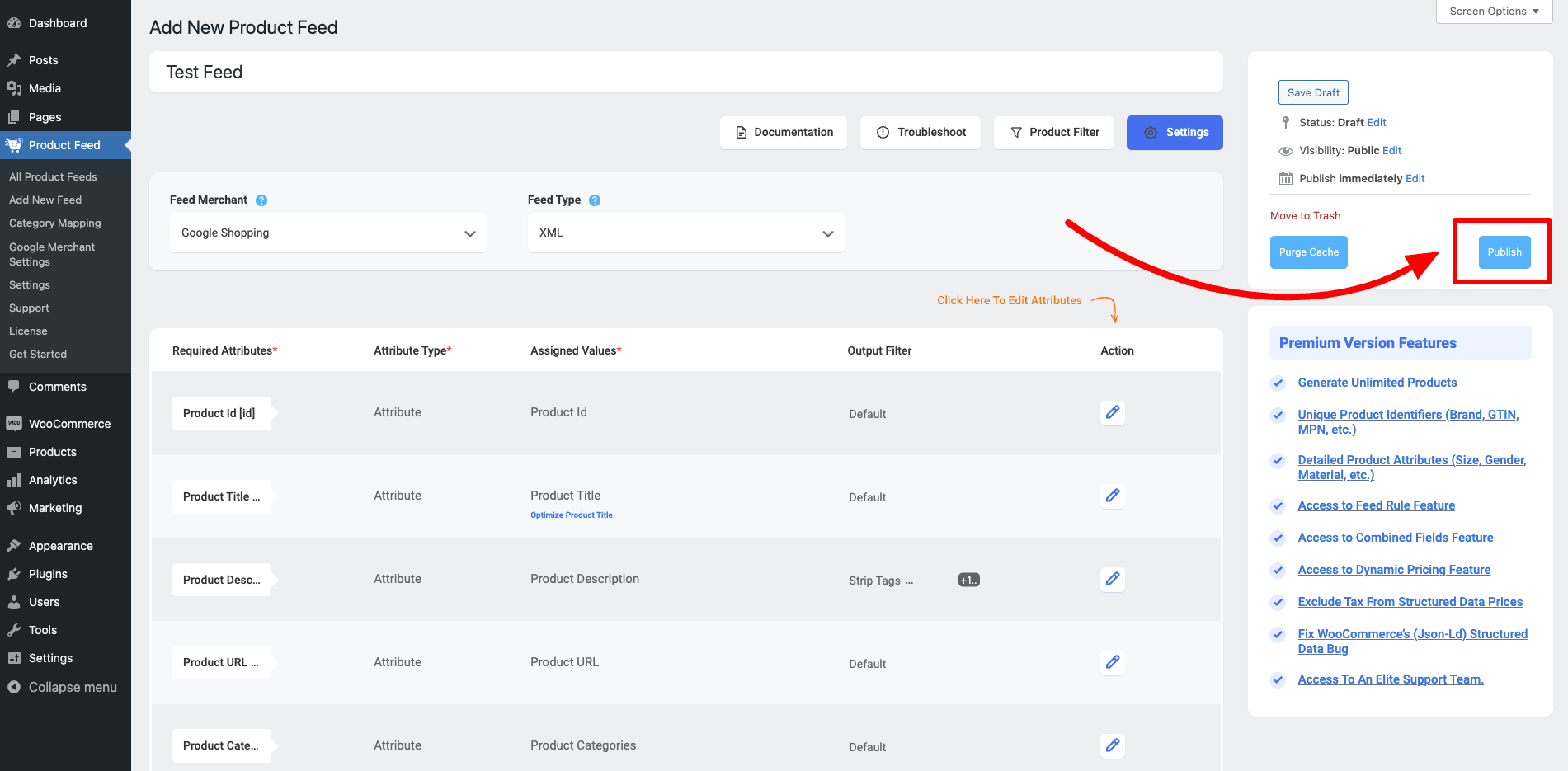This screenshot has width=1568, height=771.
Task: Click the Publish button
Action: [1504, 252]
